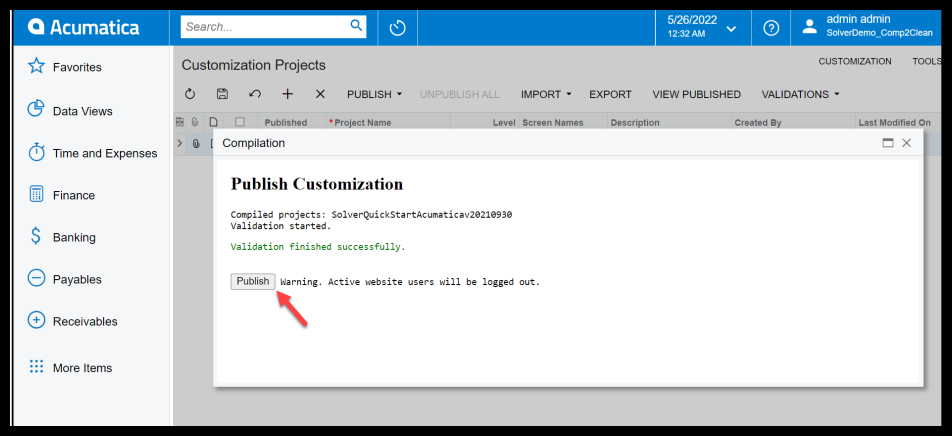Screen dimensions: 952x436
Task: Click the save disk icon
Action: [223, 94]
